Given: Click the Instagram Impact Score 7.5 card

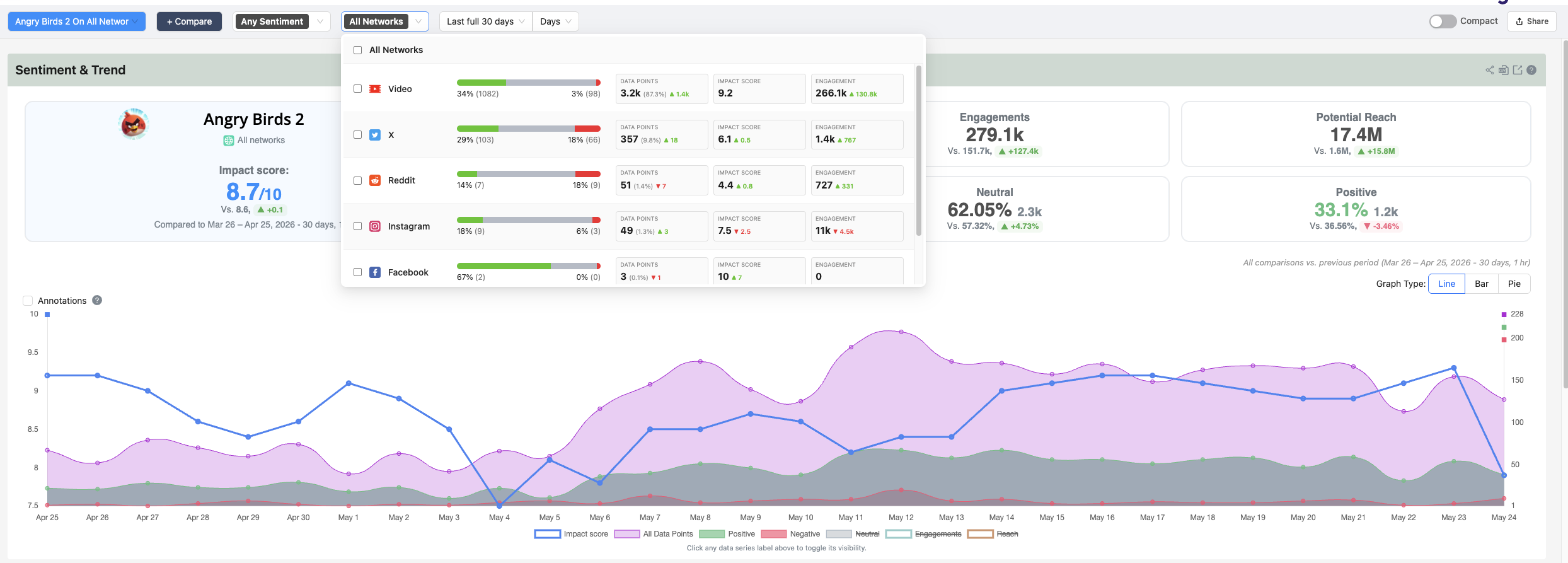Looking at the screenshot, I should (x=759, y=226).
